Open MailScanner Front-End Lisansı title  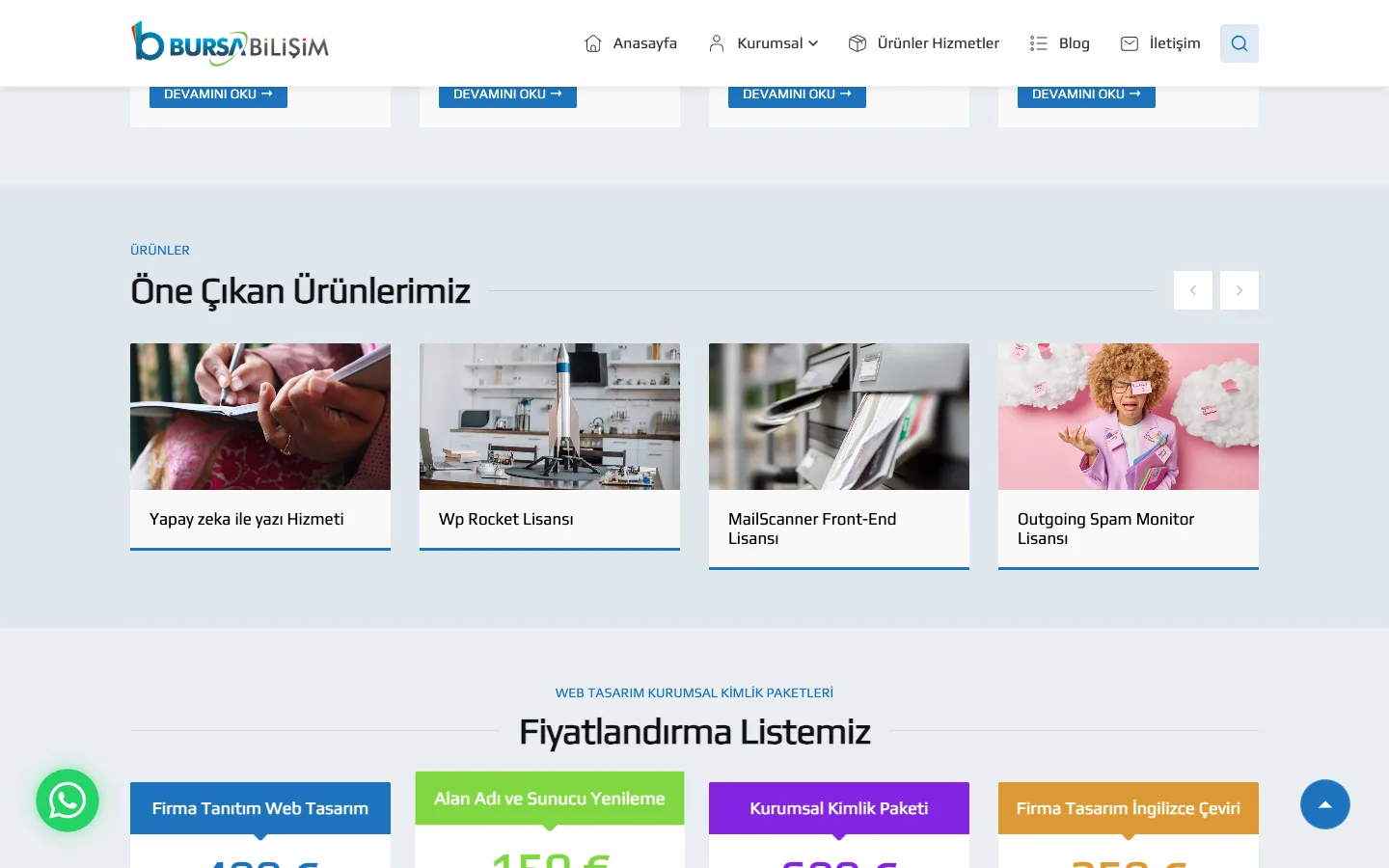pyautogui.click(x=812, y=529)
